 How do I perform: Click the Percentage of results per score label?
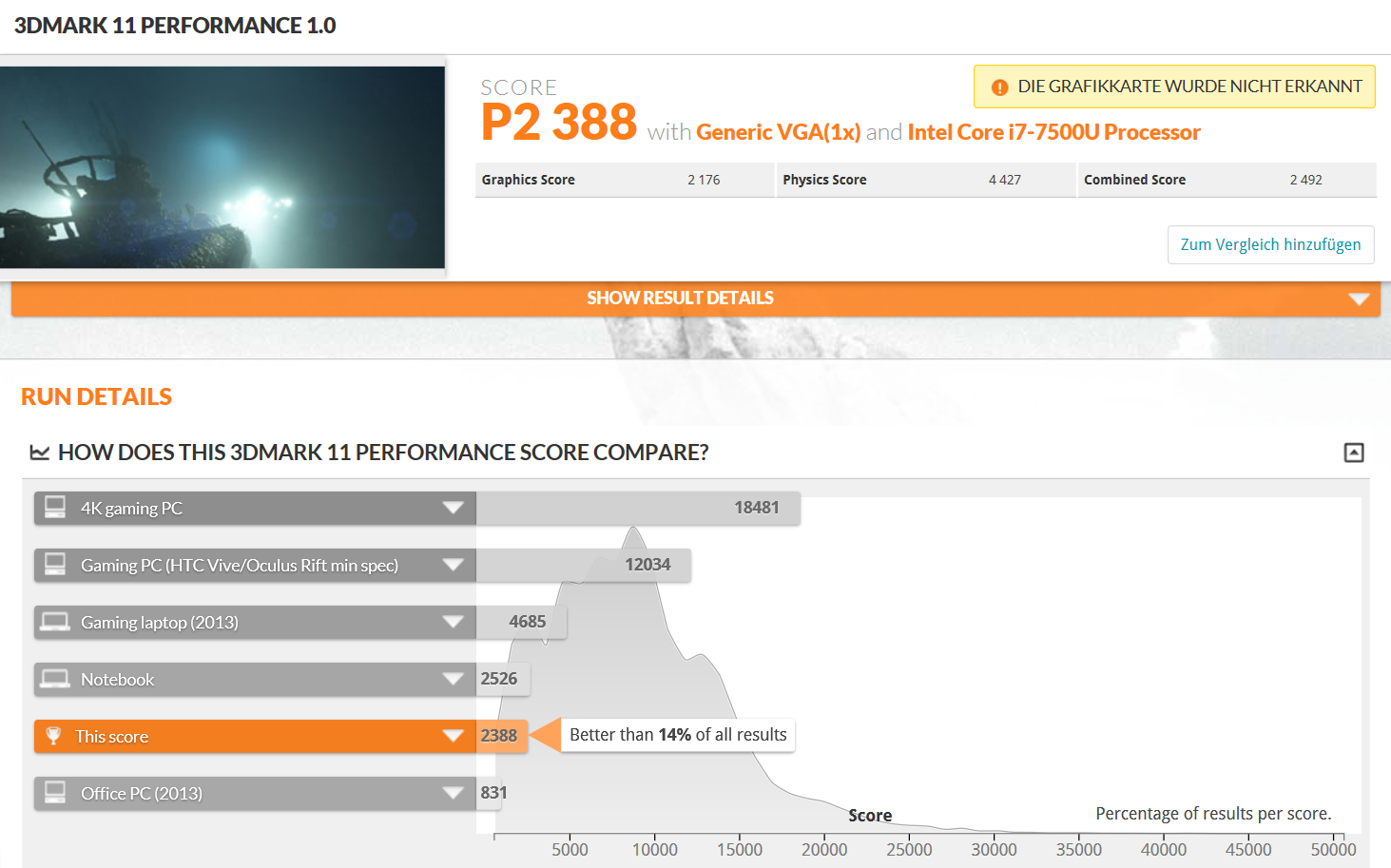point(1213,814)
